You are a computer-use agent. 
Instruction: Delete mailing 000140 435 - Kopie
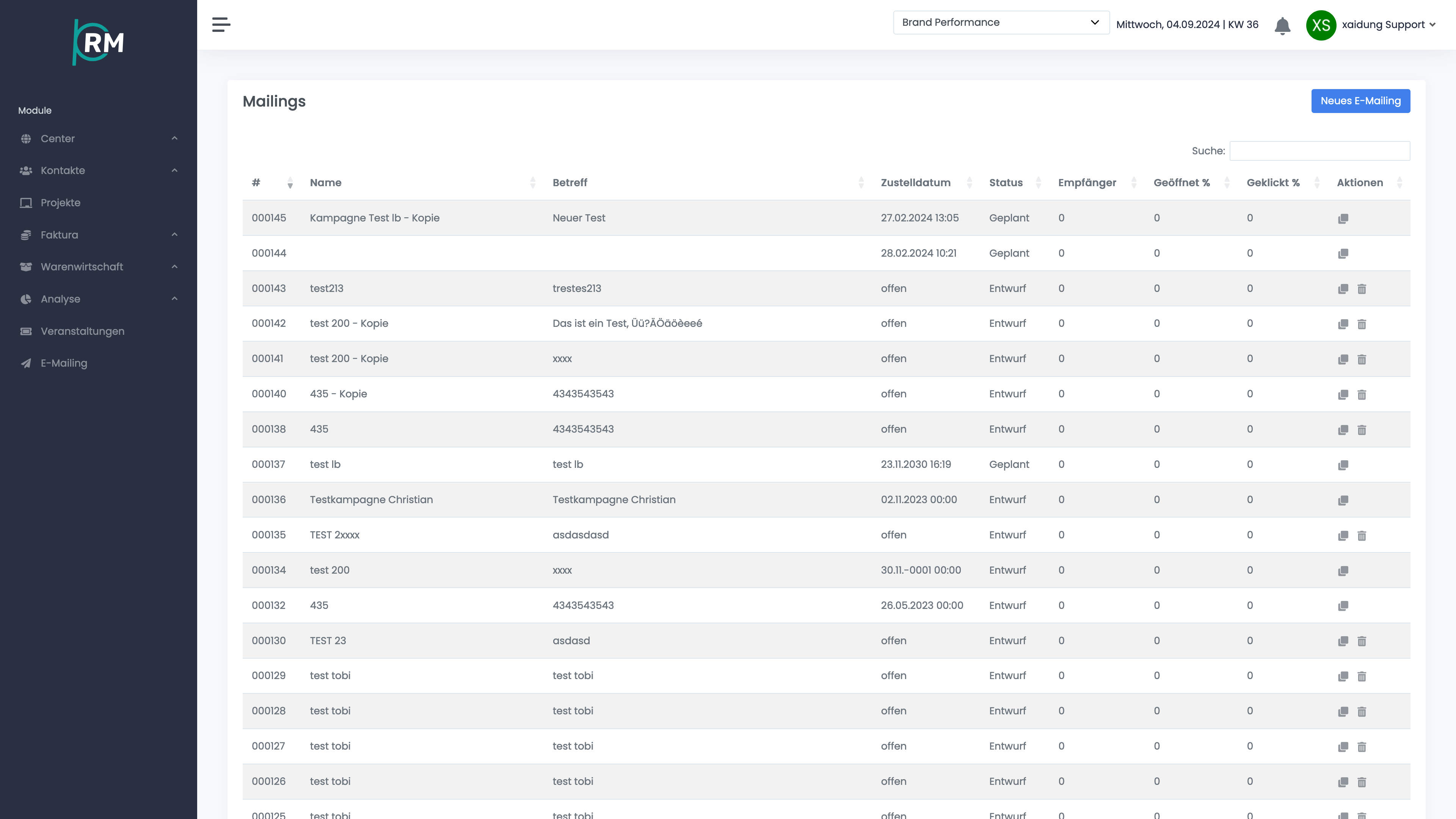click(x=1362, y=394)
